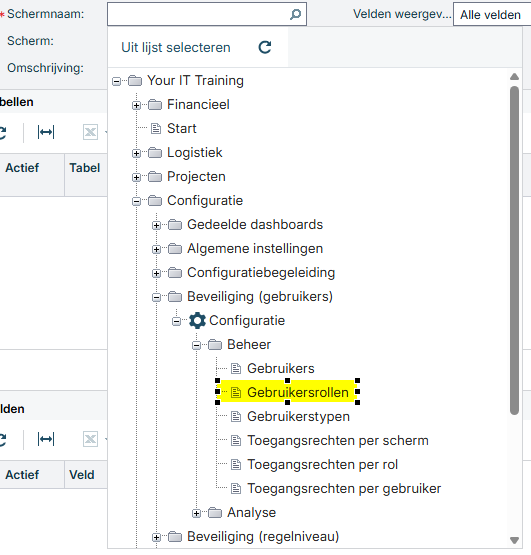Click the Your IT Training folder icon
Screen dimensions: 531x555
pyautogui.click(x=135, y=81)
